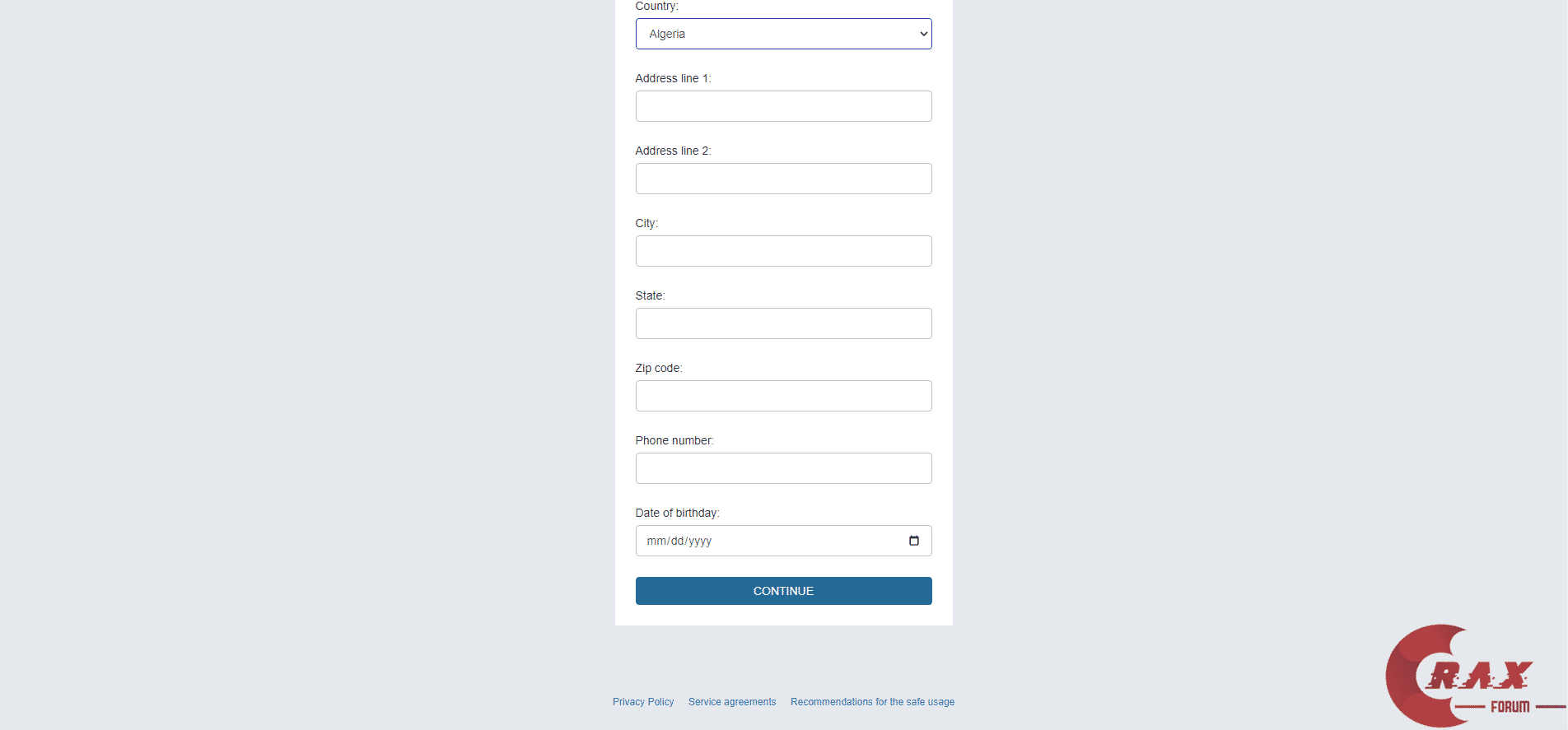
Task: Click the "Phone number:" label text
Action: click(x=674, y=441)
